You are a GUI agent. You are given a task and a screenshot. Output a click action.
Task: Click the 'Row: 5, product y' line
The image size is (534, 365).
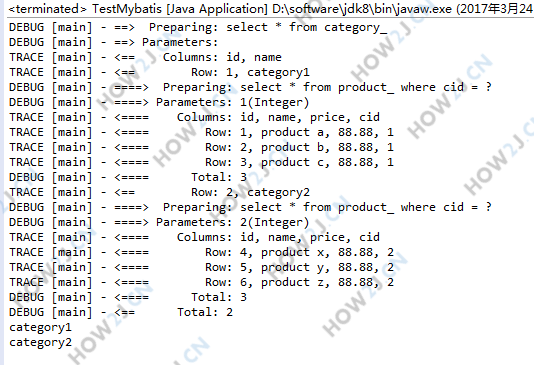pyautogui.click(x=201, y=267)
